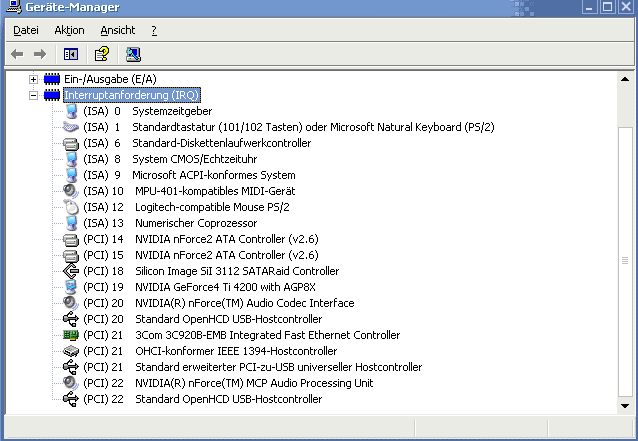Click the IRQ 20 OpenHCD USB icon

[71, 319]
